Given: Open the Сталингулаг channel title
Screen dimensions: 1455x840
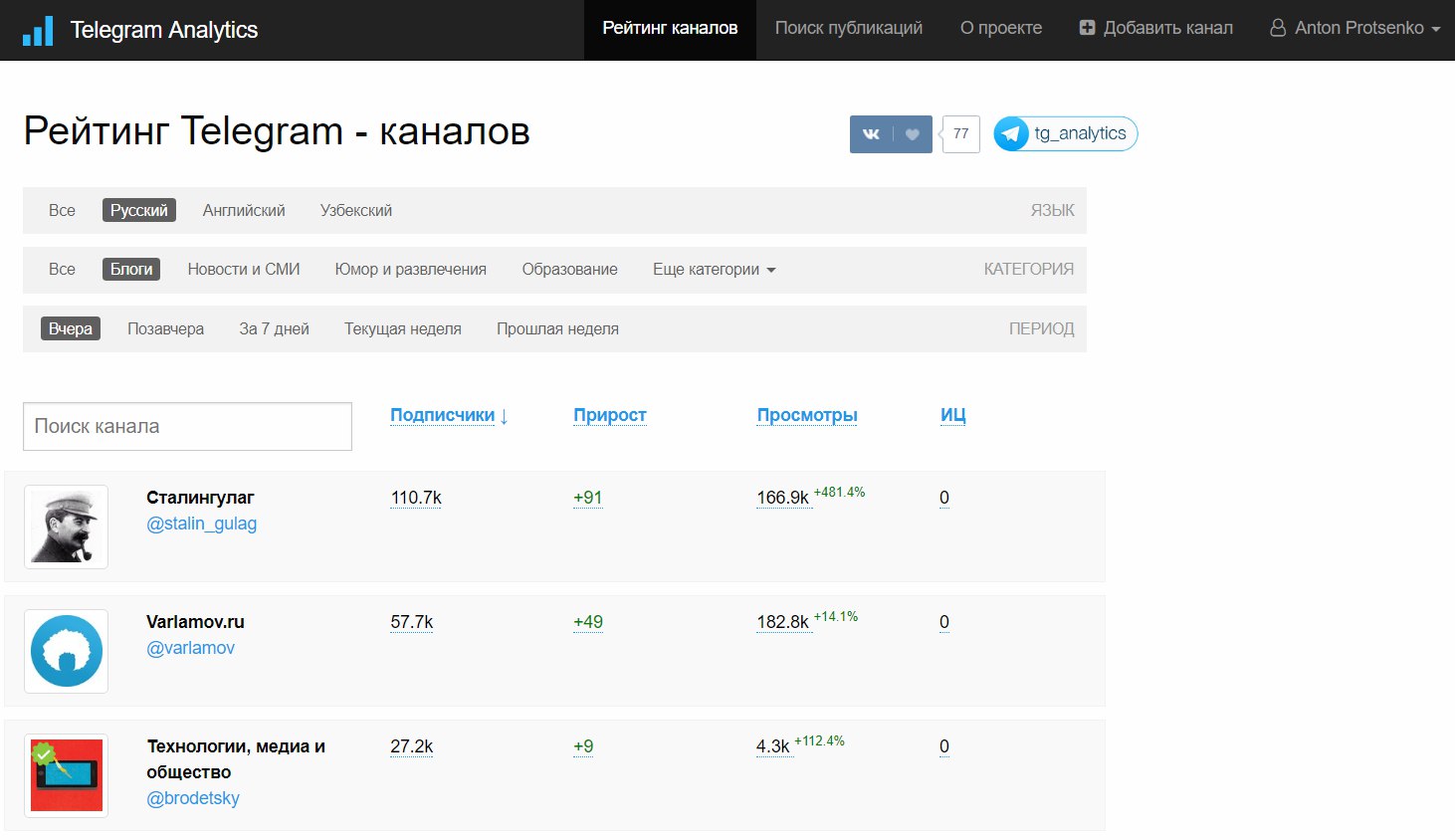Looking at the screenshot, I should pos(200,498).
